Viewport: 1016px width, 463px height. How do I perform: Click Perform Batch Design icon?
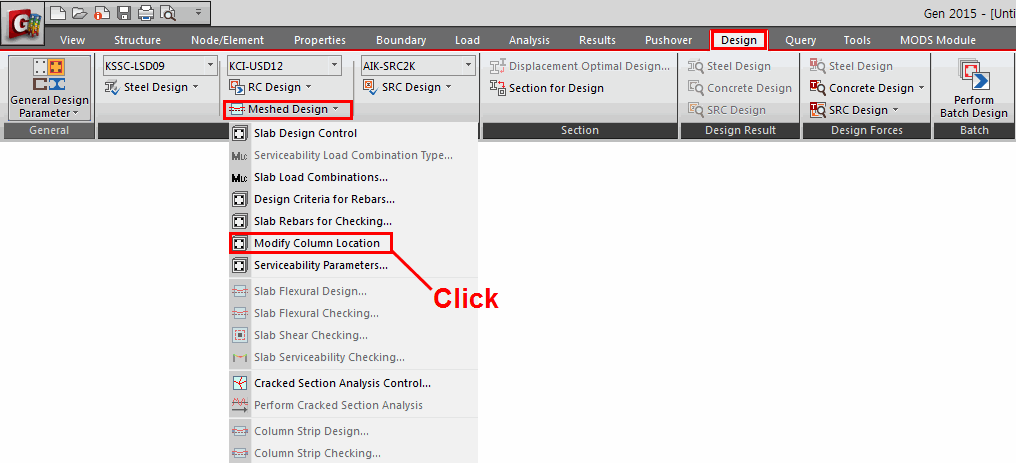[x=967, y=89]
